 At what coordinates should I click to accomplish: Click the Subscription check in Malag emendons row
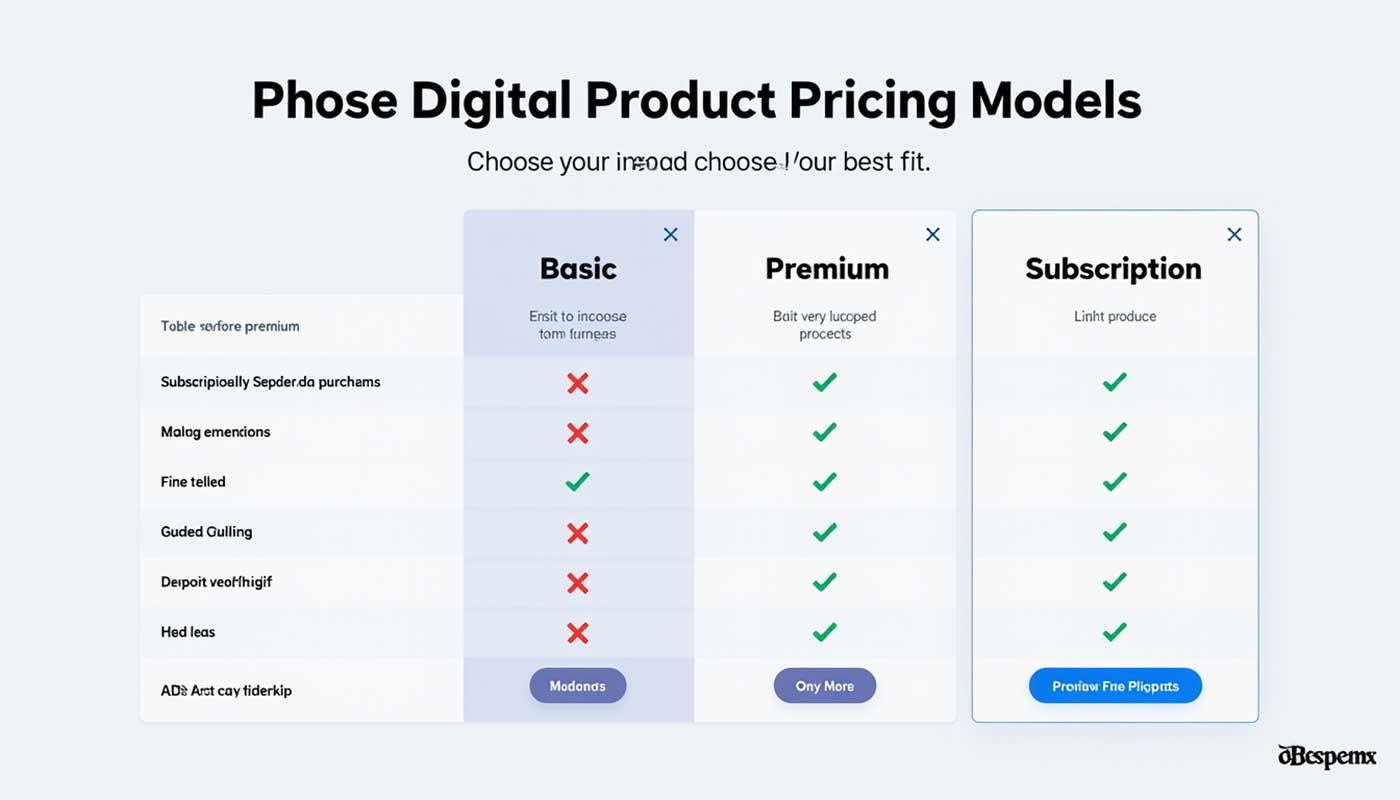[1114, 432]
